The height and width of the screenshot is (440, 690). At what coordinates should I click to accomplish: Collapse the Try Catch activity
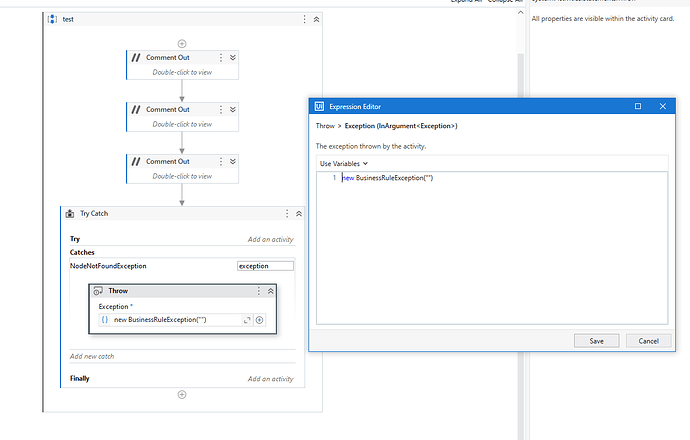click(299, 213)
